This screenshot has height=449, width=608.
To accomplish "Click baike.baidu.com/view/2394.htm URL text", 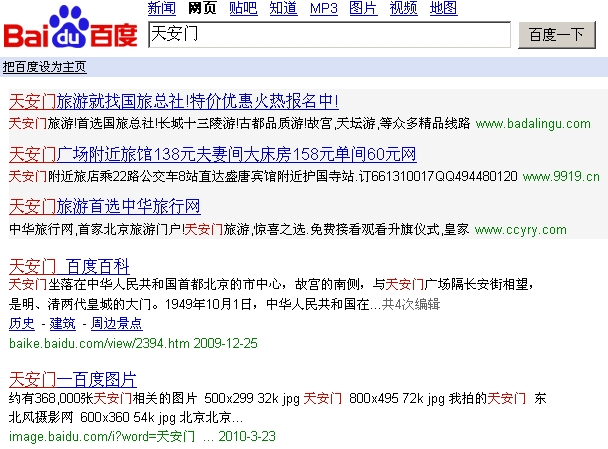I will (x=99, y=343).
